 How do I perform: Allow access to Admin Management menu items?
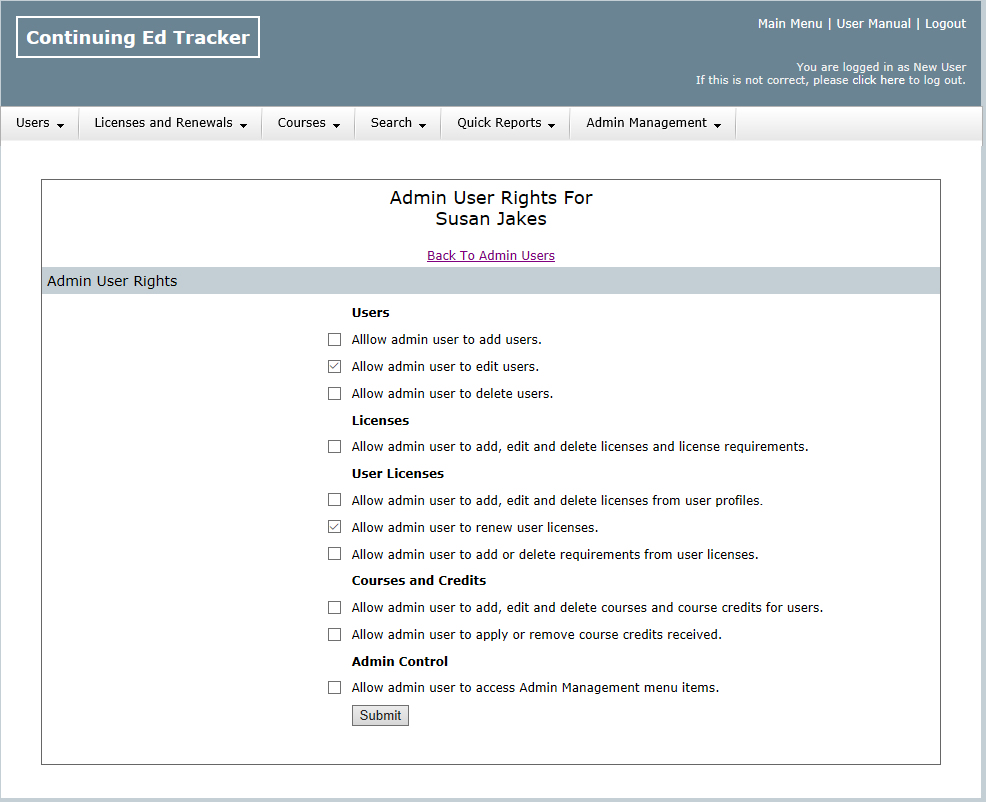click(334, 688)
